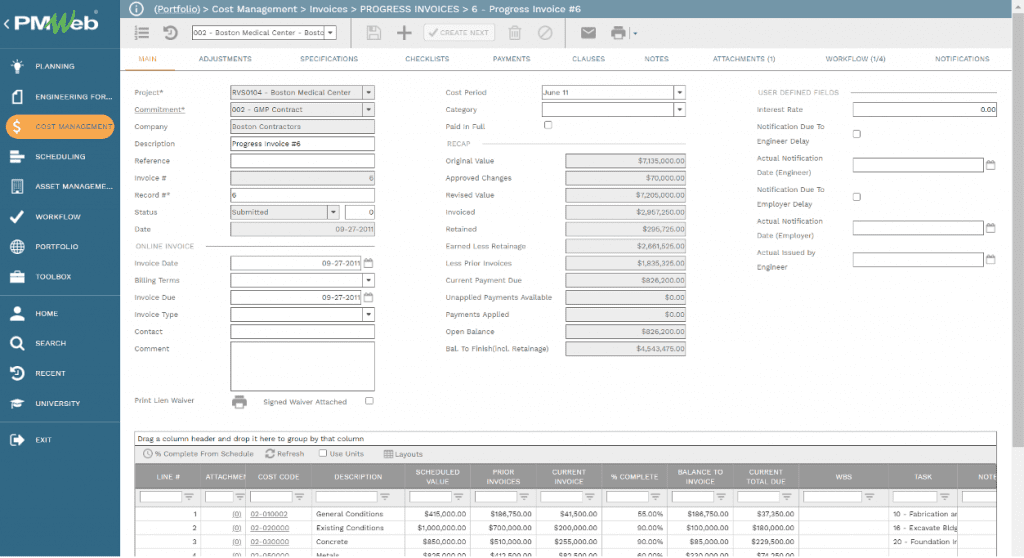Image resolution: width=1024 pixels, height=558 pixels.
Task: Collapse the sidebar using PMWeb back arrow
Action: point(7,24)
